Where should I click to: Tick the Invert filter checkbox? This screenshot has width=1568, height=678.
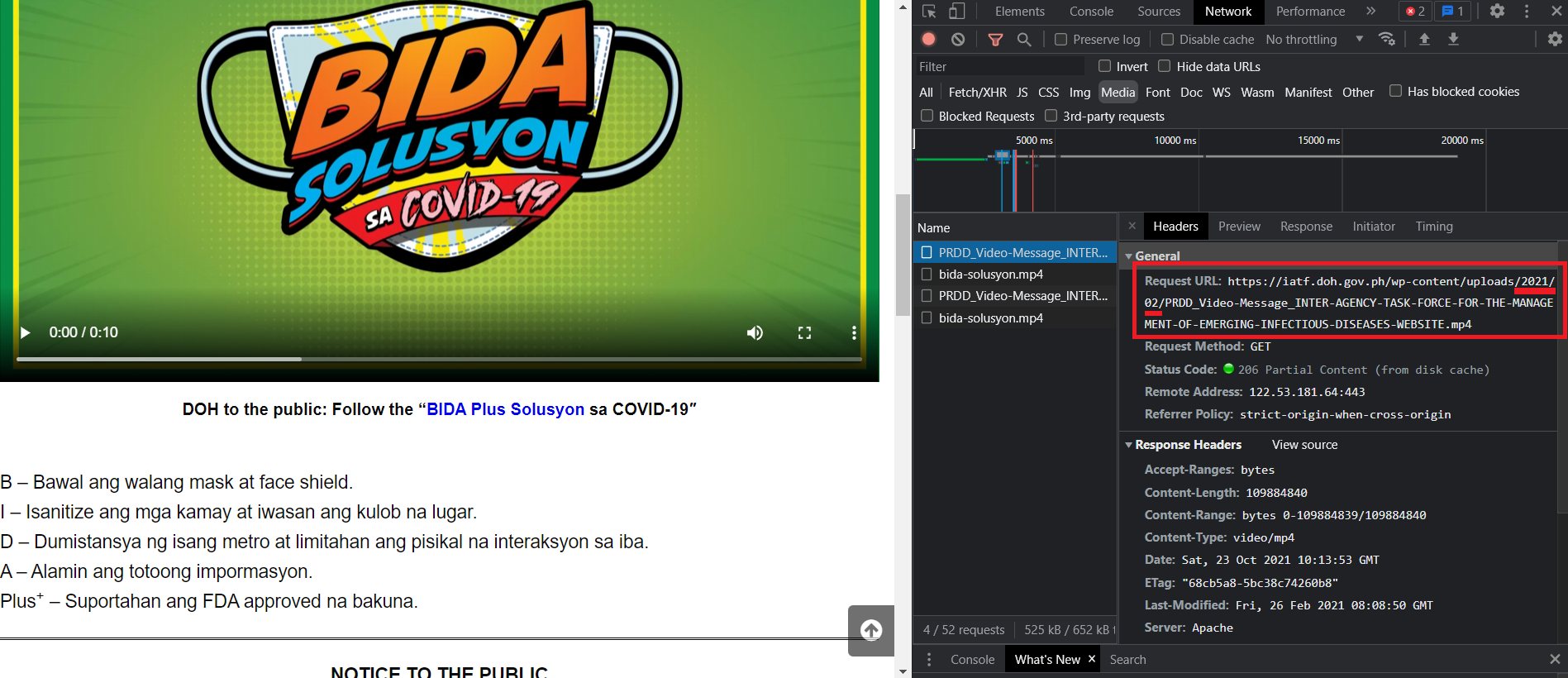(x=1104, y=65)
